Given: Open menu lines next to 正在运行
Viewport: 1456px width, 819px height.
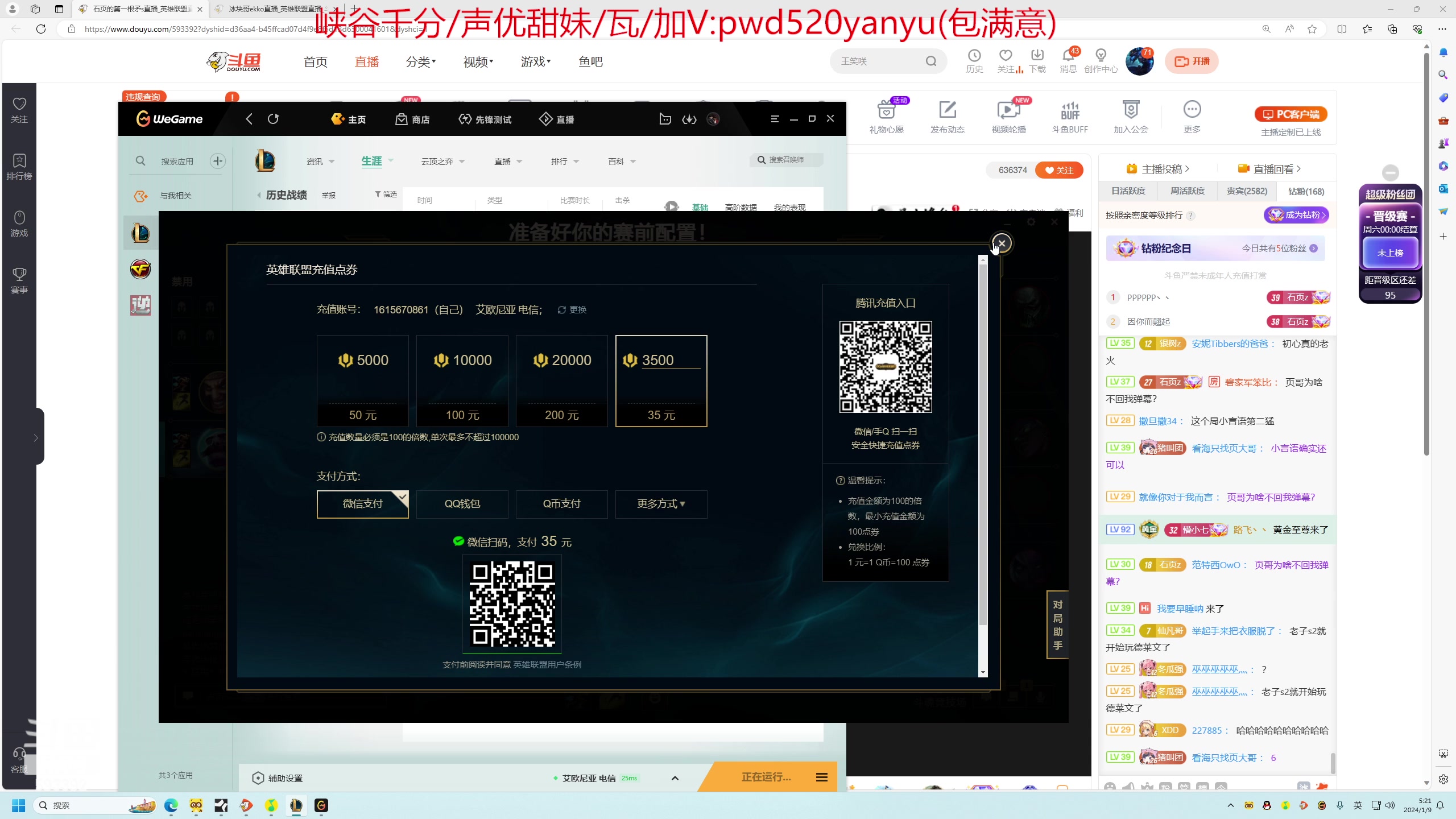Looking at the screenshot, I should coord(822,777).
